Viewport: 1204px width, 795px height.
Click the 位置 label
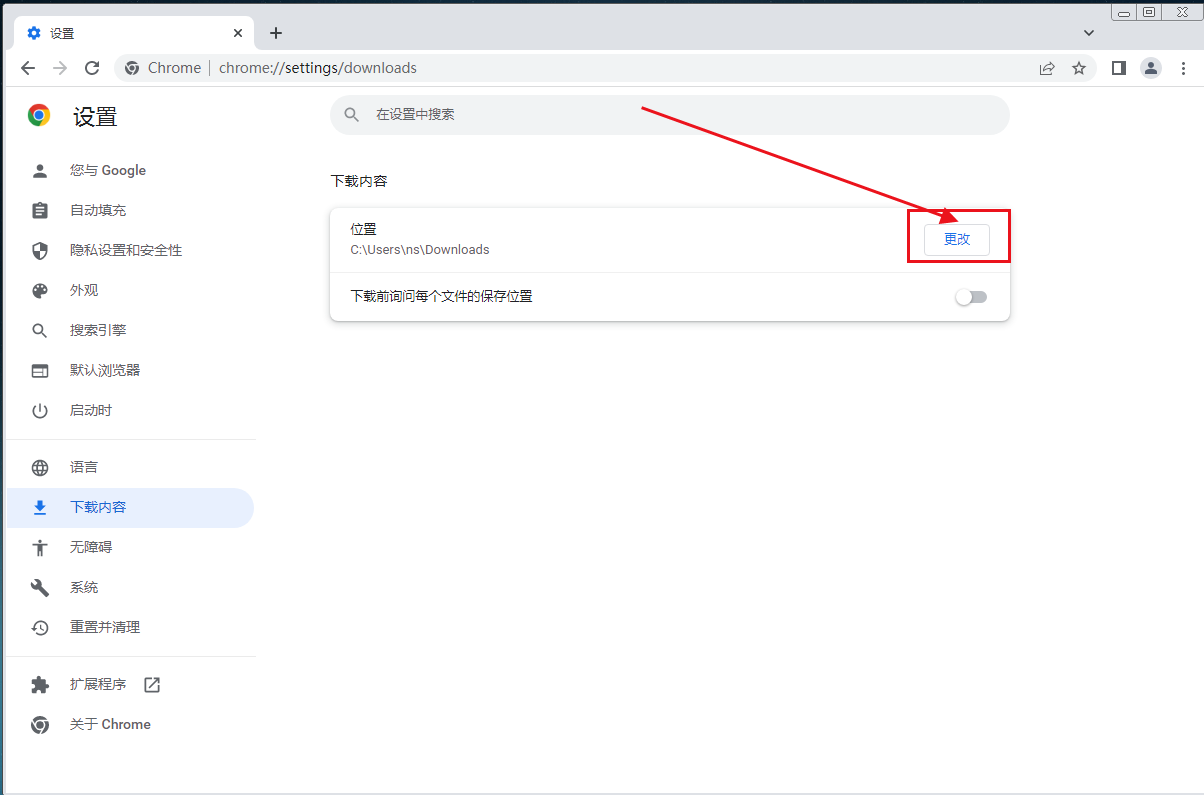(363, 229)
